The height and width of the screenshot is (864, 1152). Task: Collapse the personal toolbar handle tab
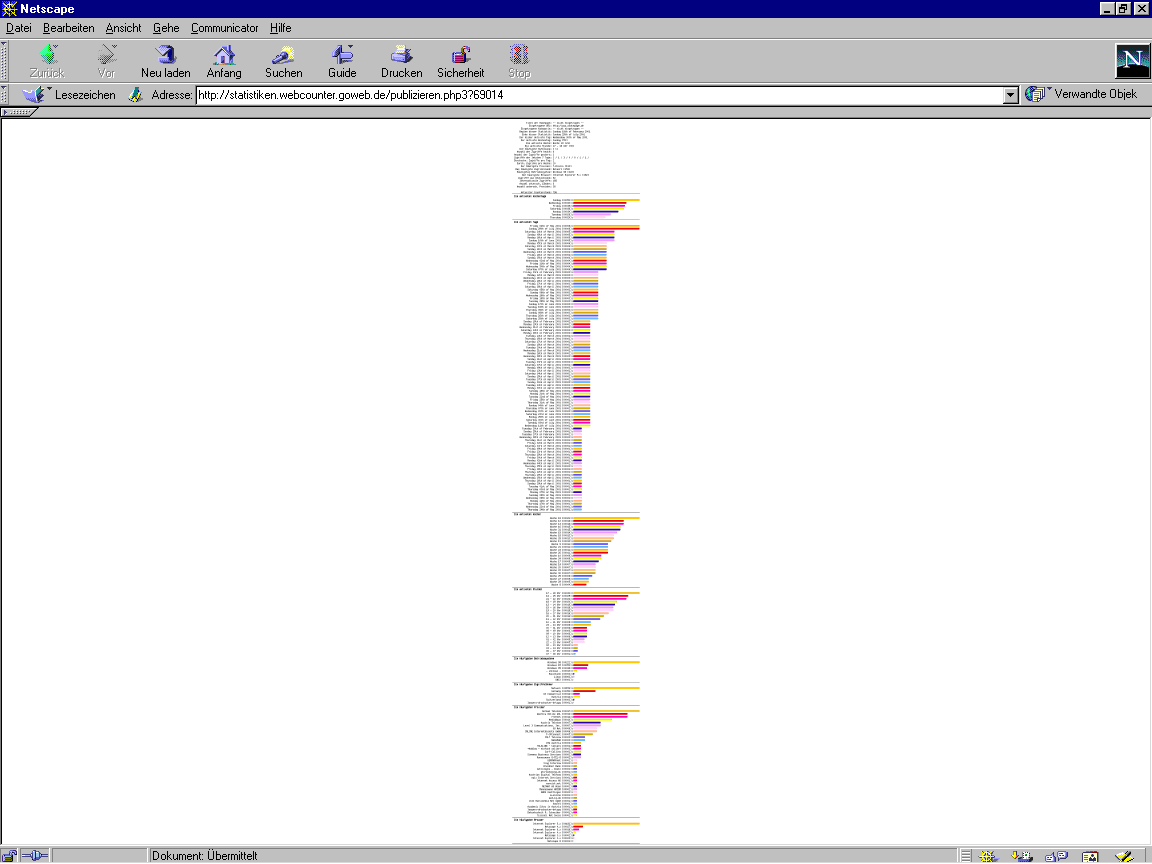click(18, 112)
